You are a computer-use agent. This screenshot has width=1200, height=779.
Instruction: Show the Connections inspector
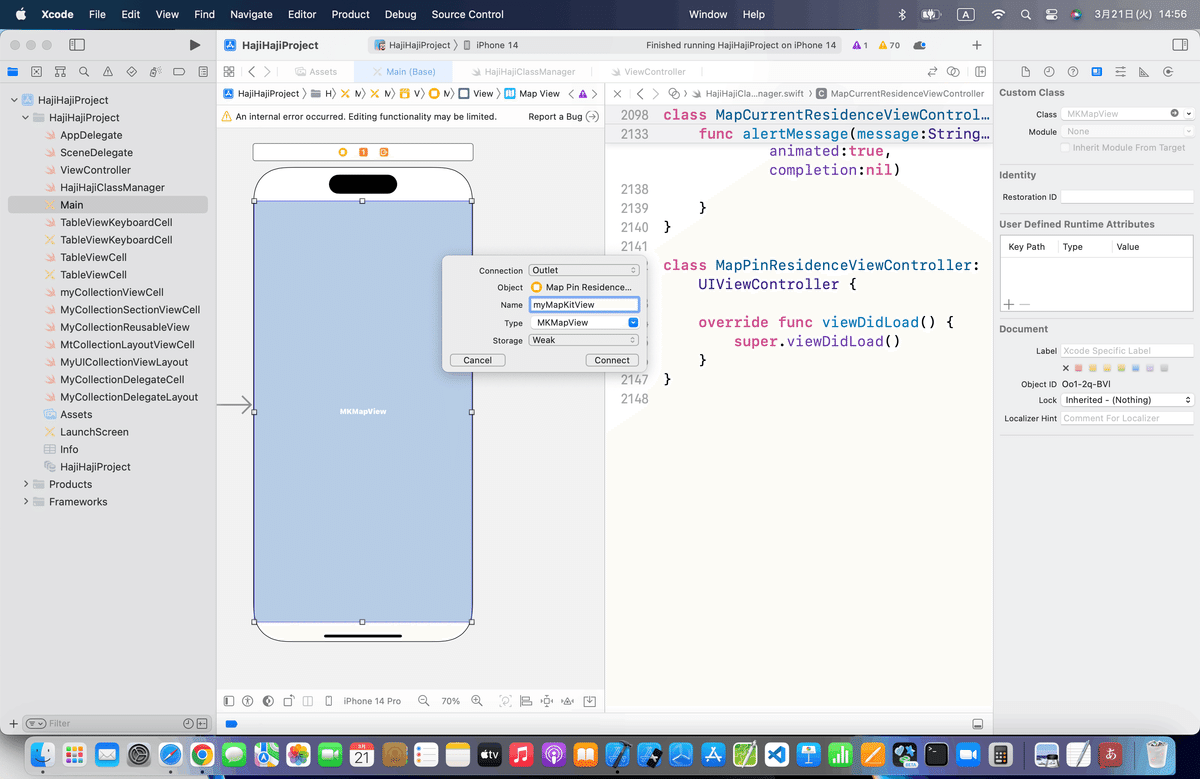[x=1169, y=72]
